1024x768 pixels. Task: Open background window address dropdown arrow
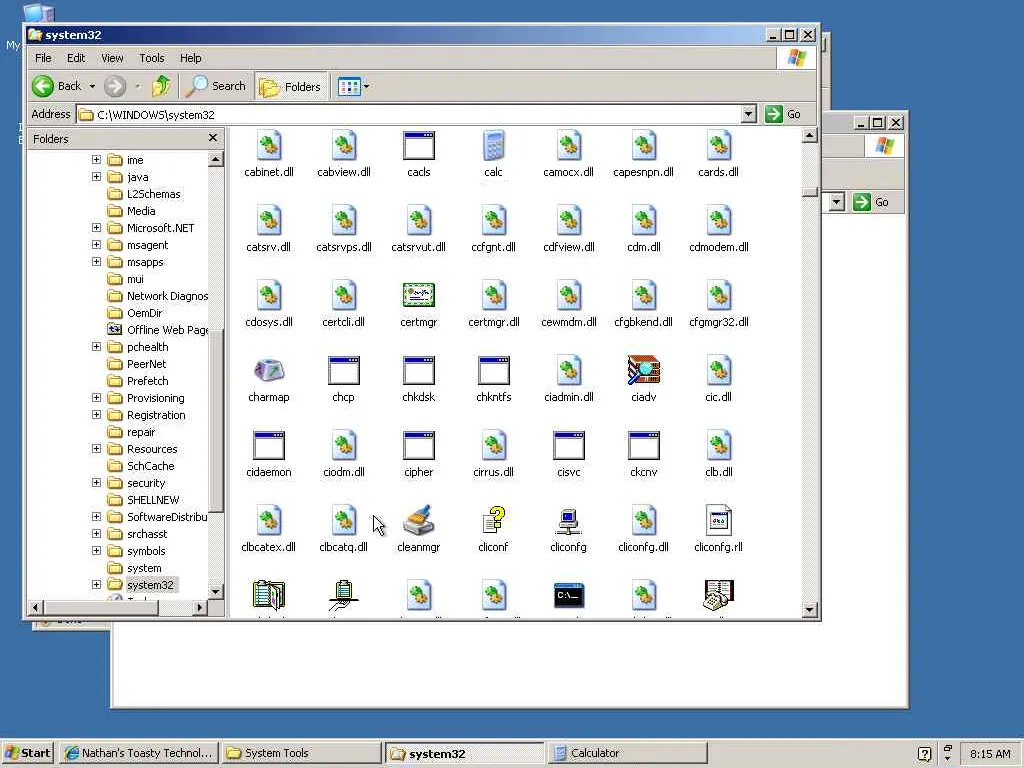(x=837, y=202)
